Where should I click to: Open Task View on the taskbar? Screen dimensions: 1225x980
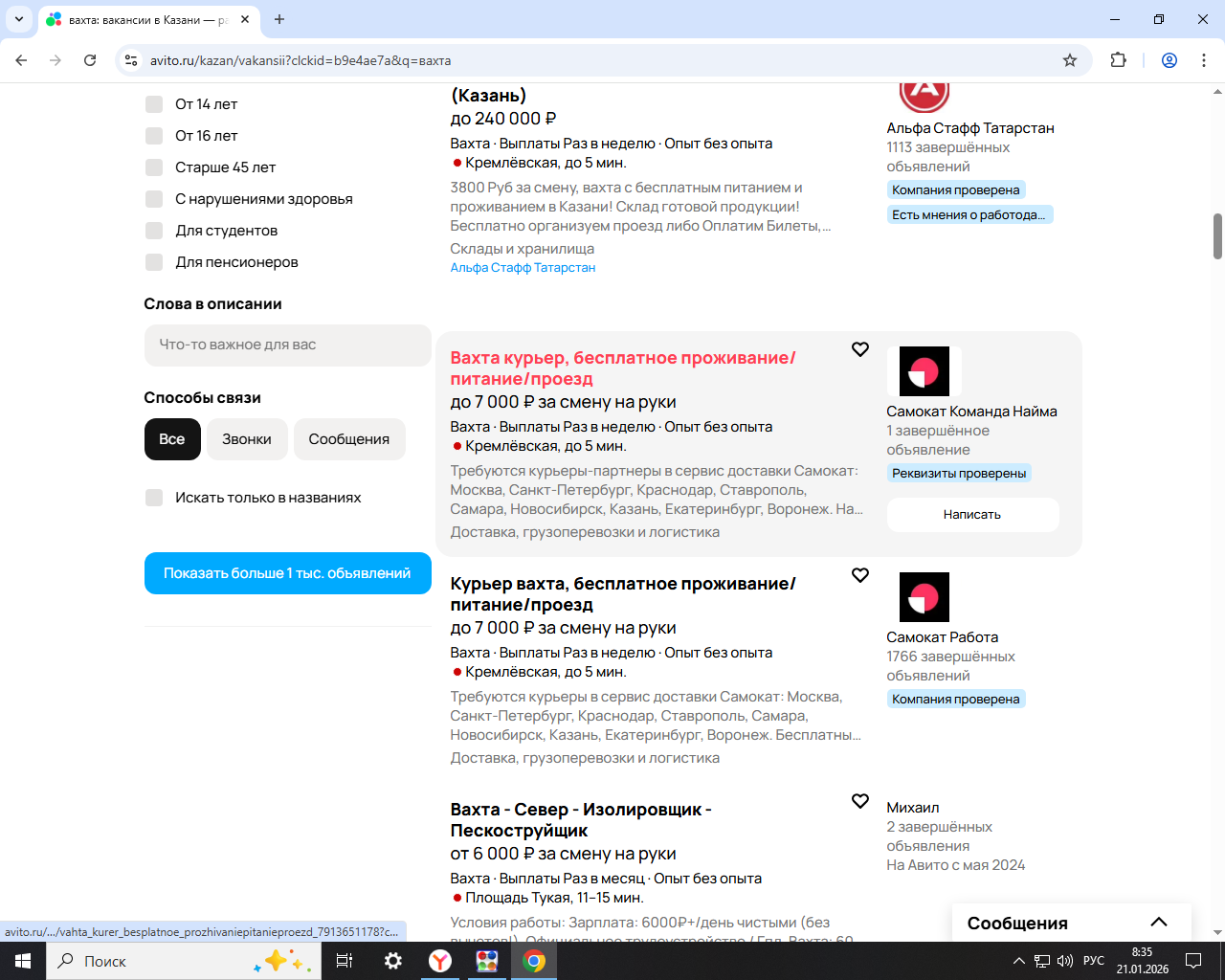coord(345,961)
